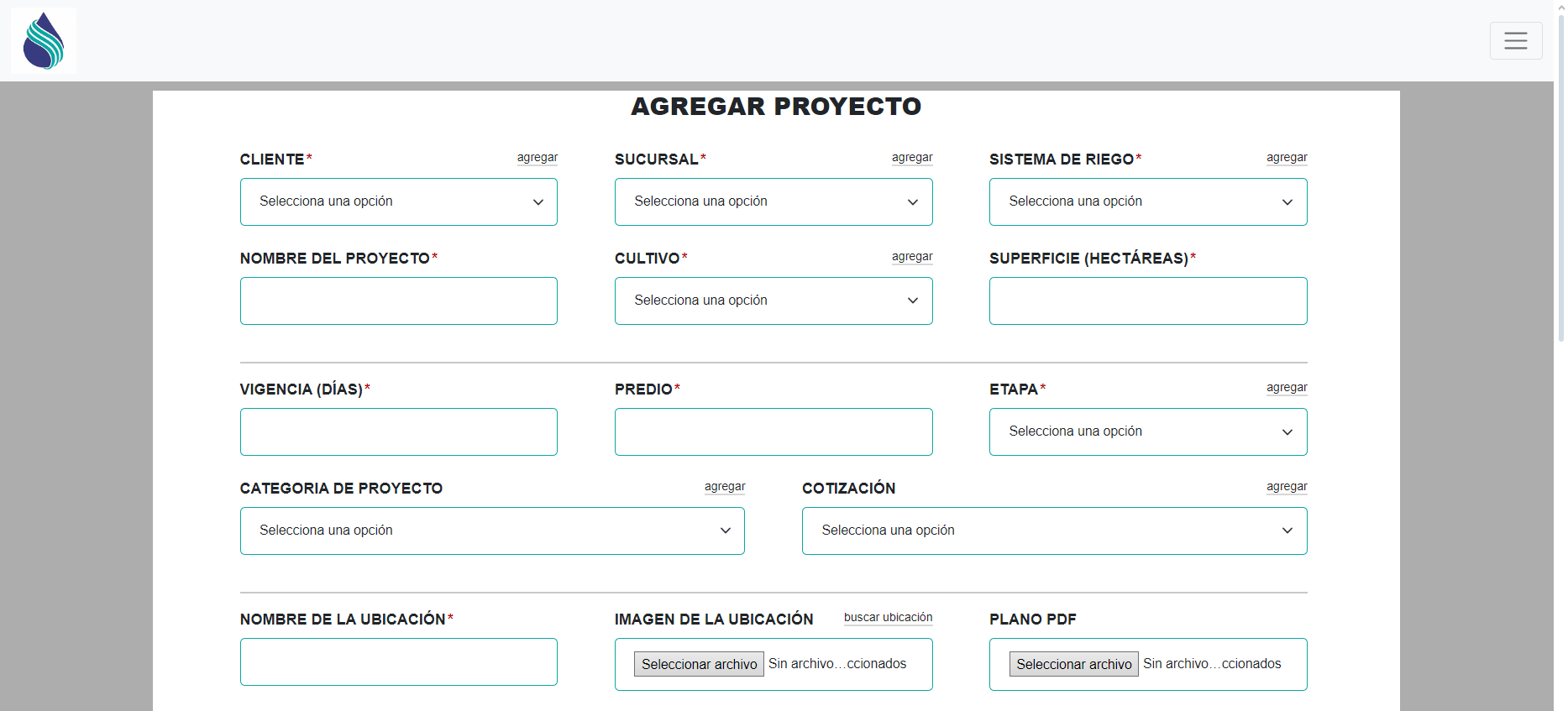
Task: Choose file for Imagen de la Ubicación
Action: (x=698, y=664)
